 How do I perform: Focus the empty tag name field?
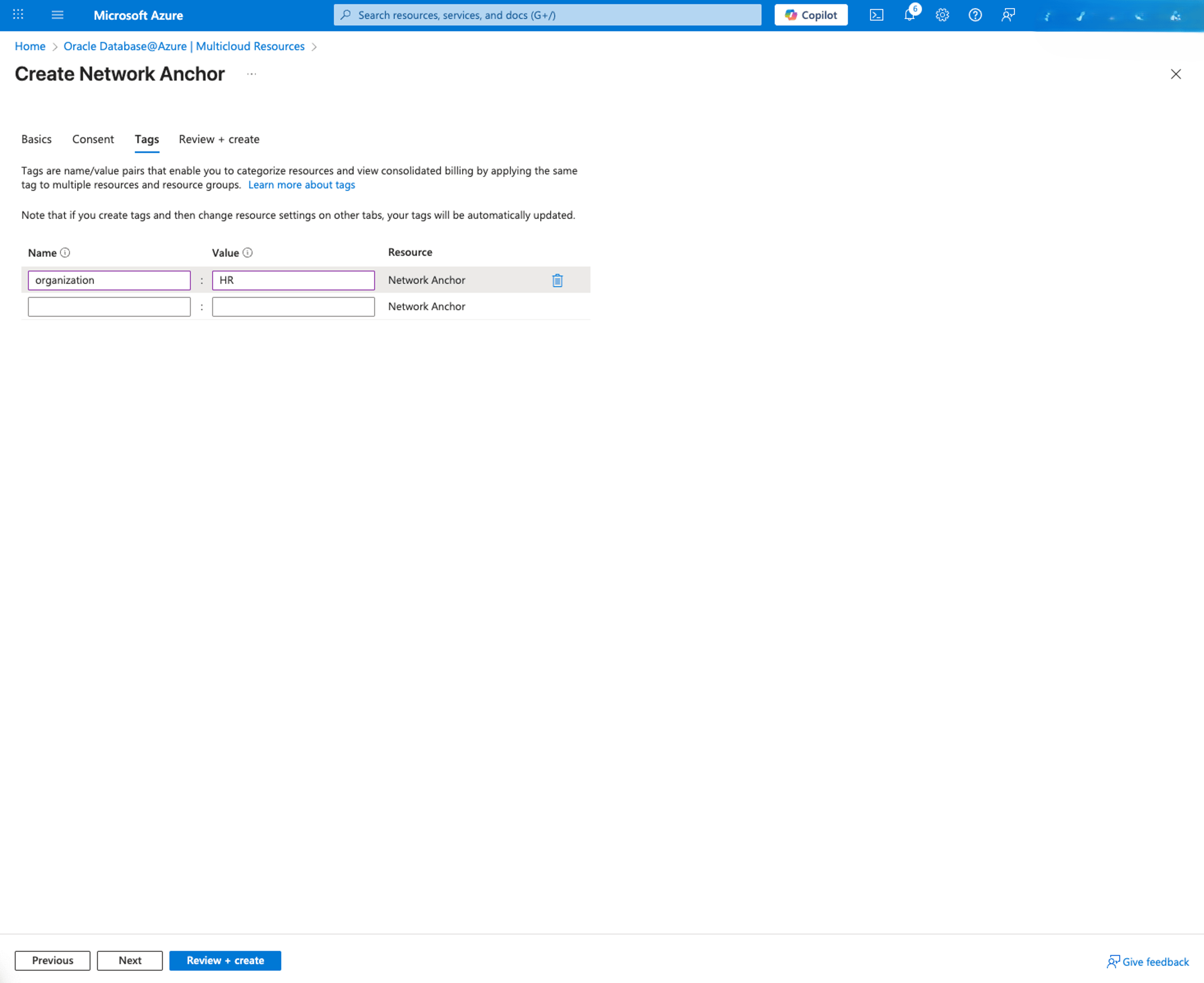point(109,306)
